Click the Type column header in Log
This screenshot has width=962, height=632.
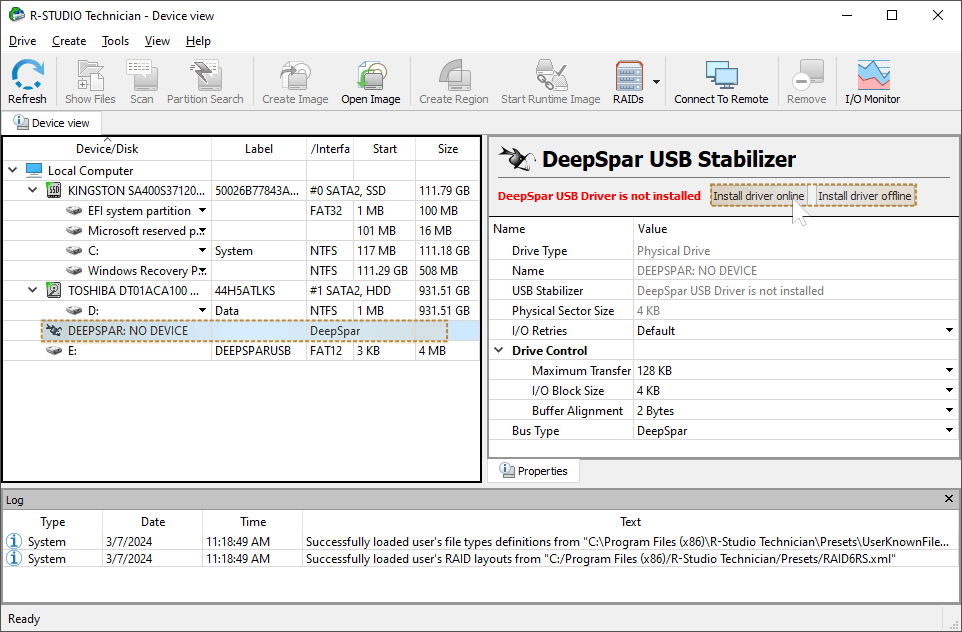(53, 522)
